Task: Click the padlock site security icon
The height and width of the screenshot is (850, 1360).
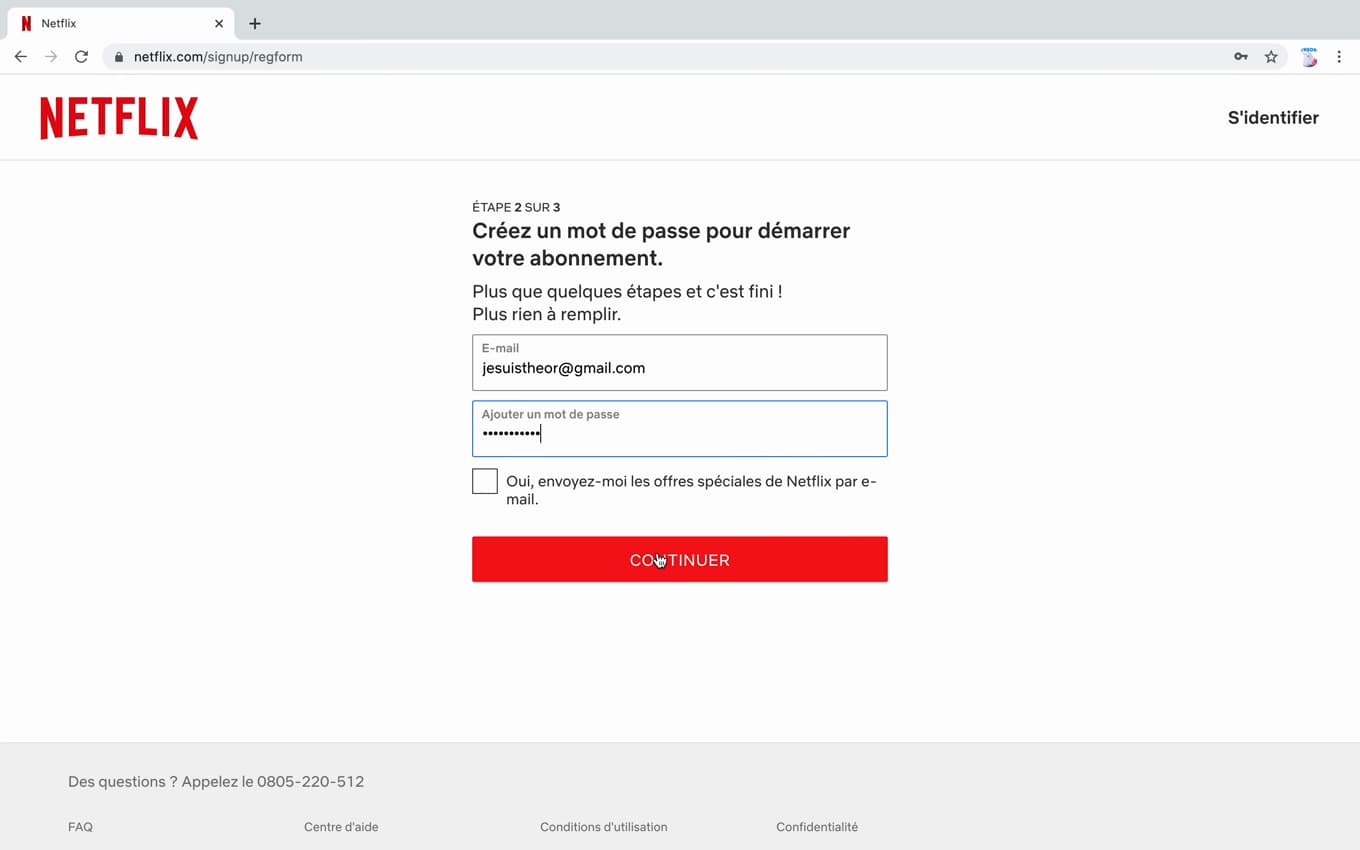Action: [x=119, y=57]
